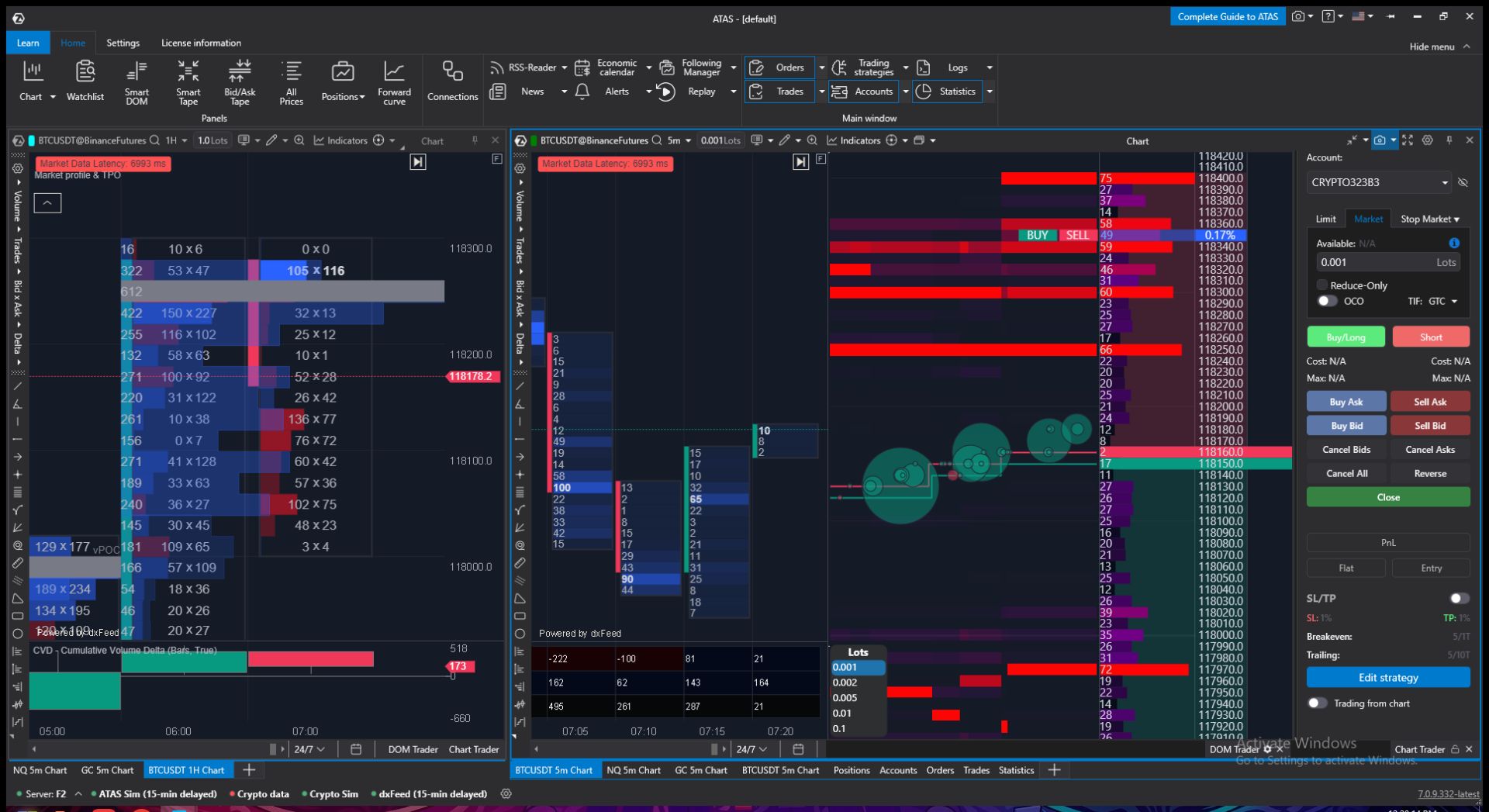Toggle the OCO switch
1489x812 pixels.
click(x=1327, y=301)
